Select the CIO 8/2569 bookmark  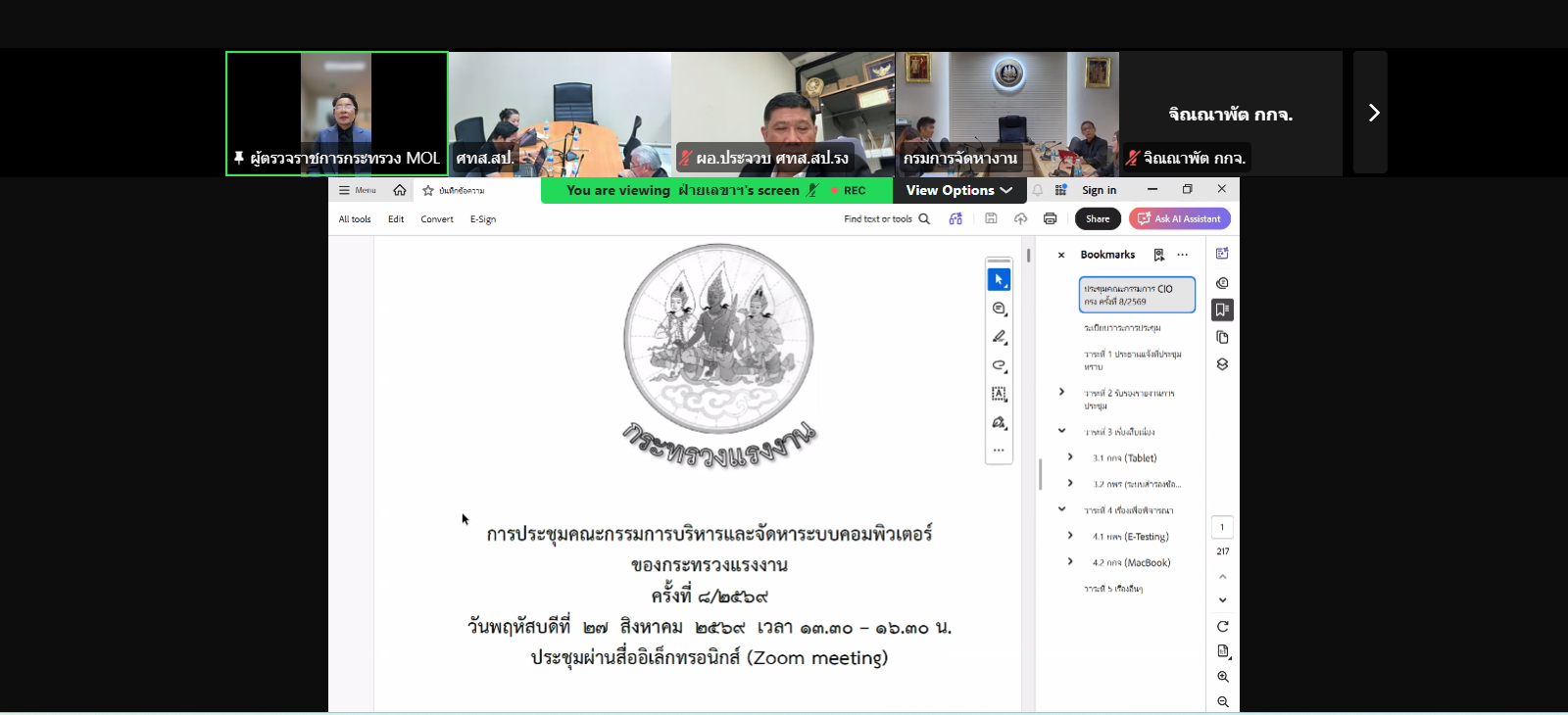click(1137, 295)
